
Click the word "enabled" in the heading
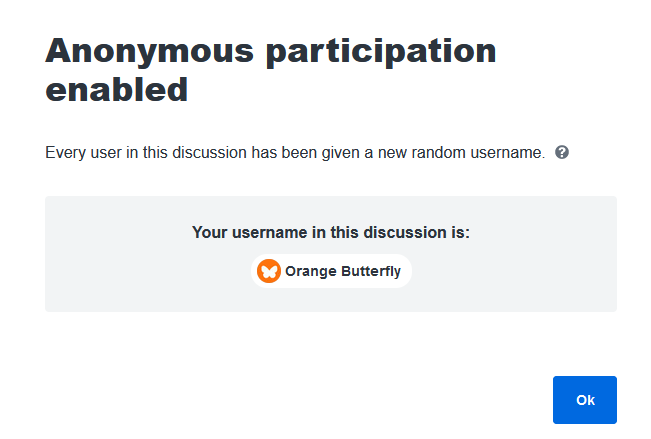(x=117, y=89)
